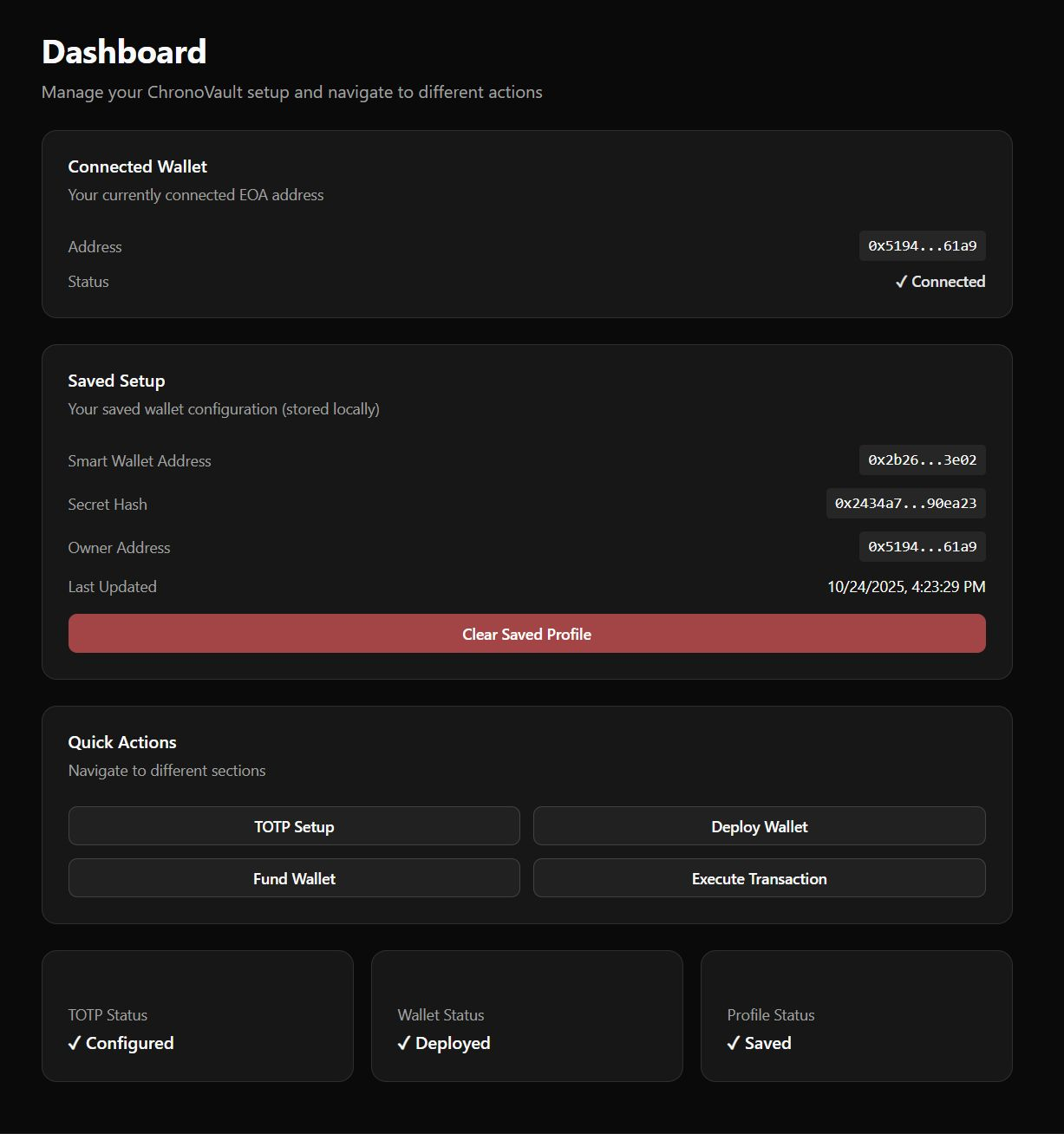Click the Deployed checkmark on Wallet Status card

[x=404, y=1043]
